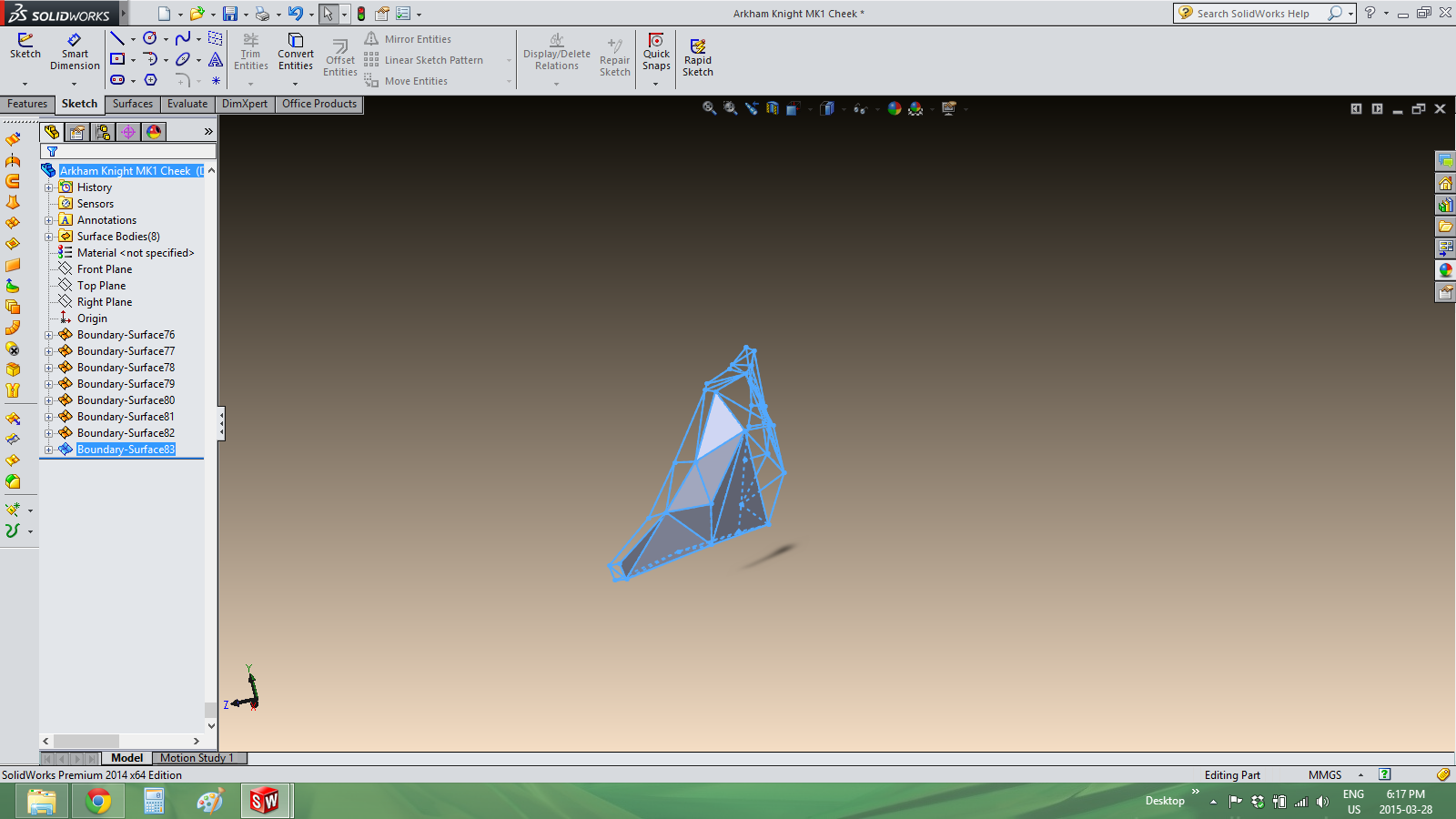Open Quick Snaps tool
The height and width of the screenshot is (819, 1456).
[x=656, y=52]
